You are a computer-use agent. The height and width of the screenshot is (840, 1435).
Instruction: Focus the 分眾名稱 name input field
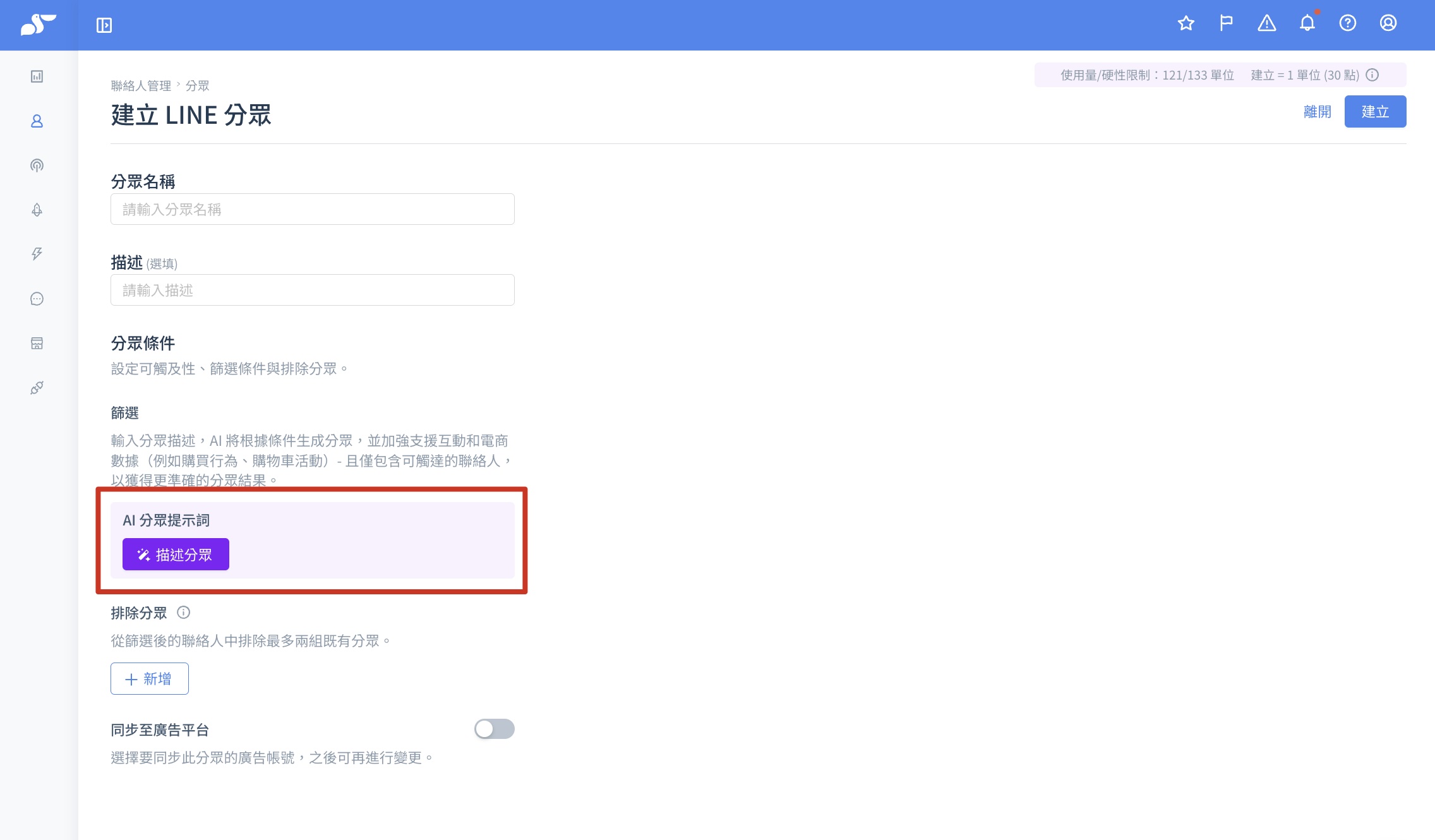[x=313, y=209]
